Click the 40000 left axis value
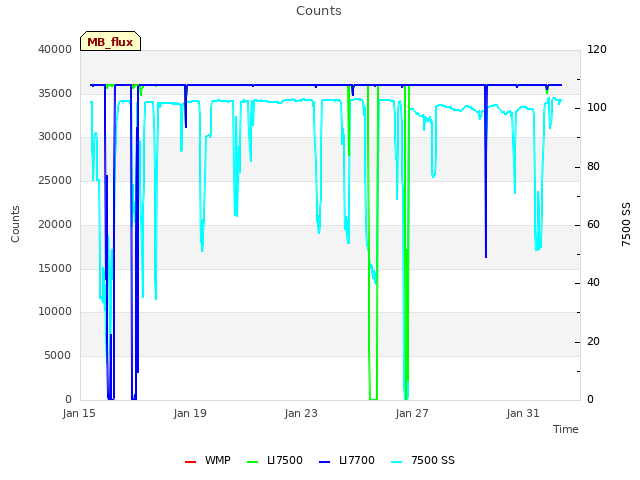The width and height of the screenshot is (640, 480). pos(55,49)
